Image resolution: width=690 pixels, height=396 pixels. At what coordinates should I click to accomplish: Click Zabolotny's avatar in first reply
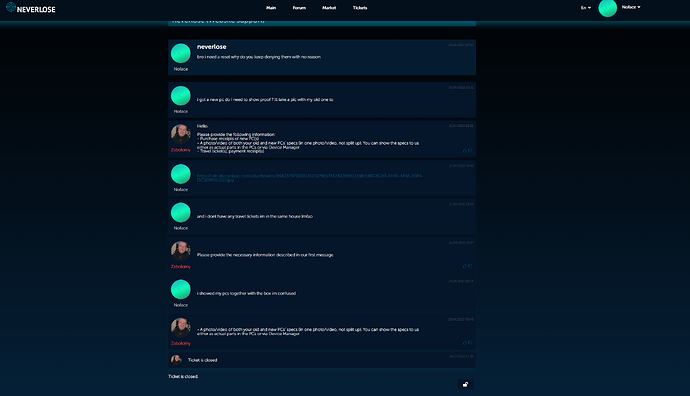(180, 134)
